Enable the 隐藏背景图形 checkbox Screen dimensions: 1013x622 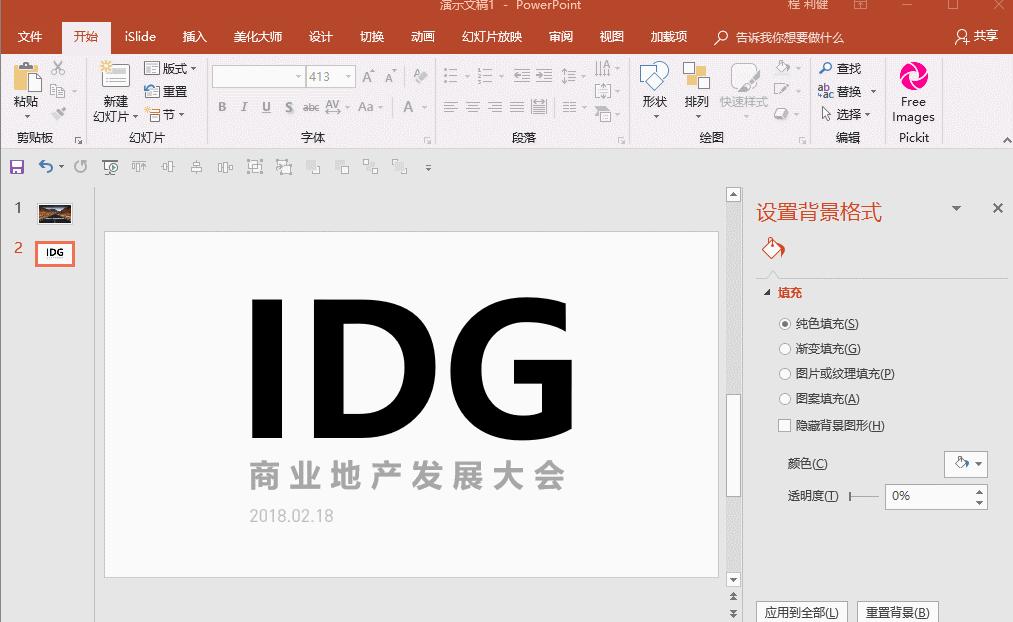[x=785, y=425]
